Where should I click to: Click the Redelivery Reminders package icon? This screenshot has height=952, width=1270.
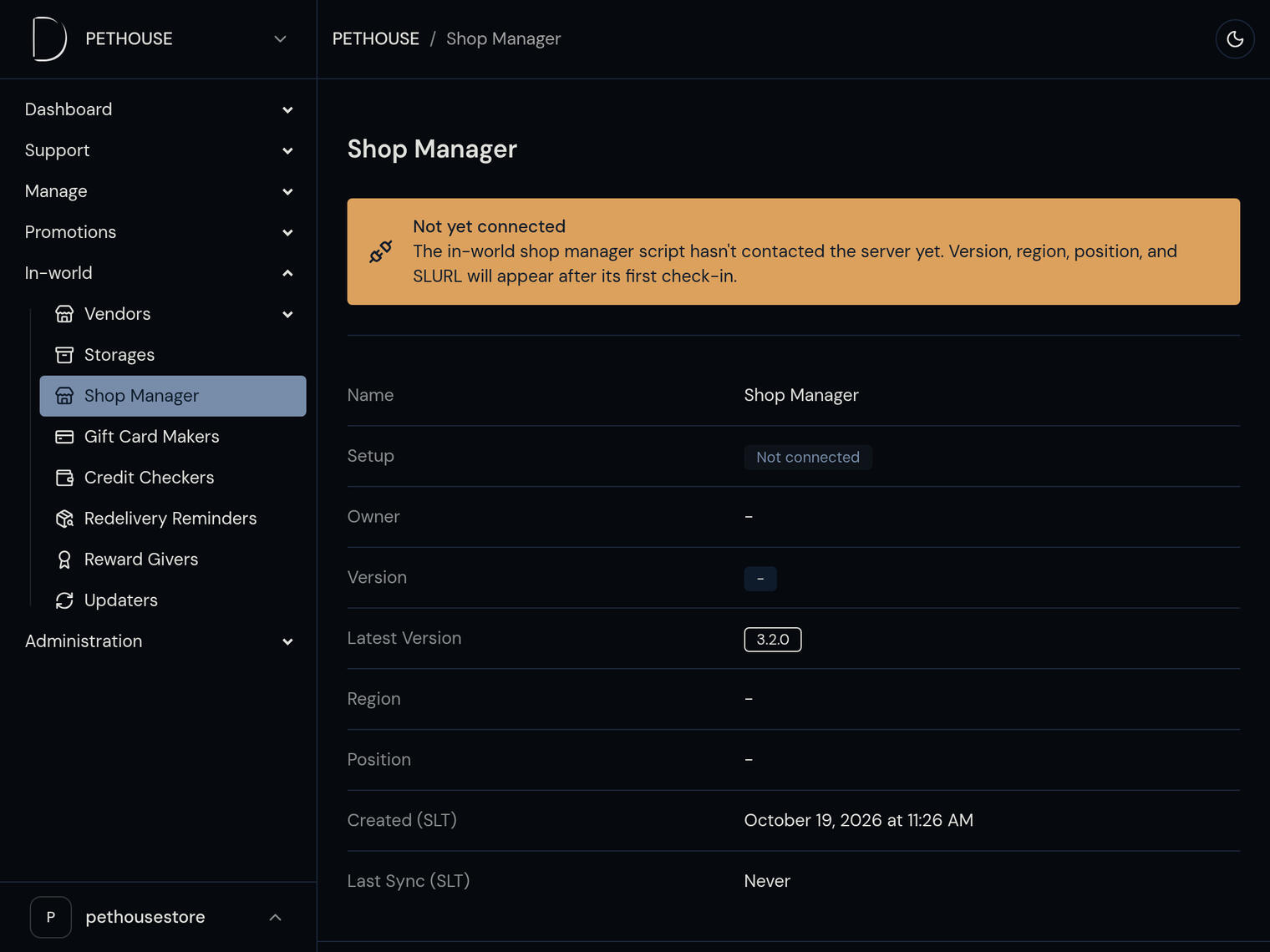64,519
